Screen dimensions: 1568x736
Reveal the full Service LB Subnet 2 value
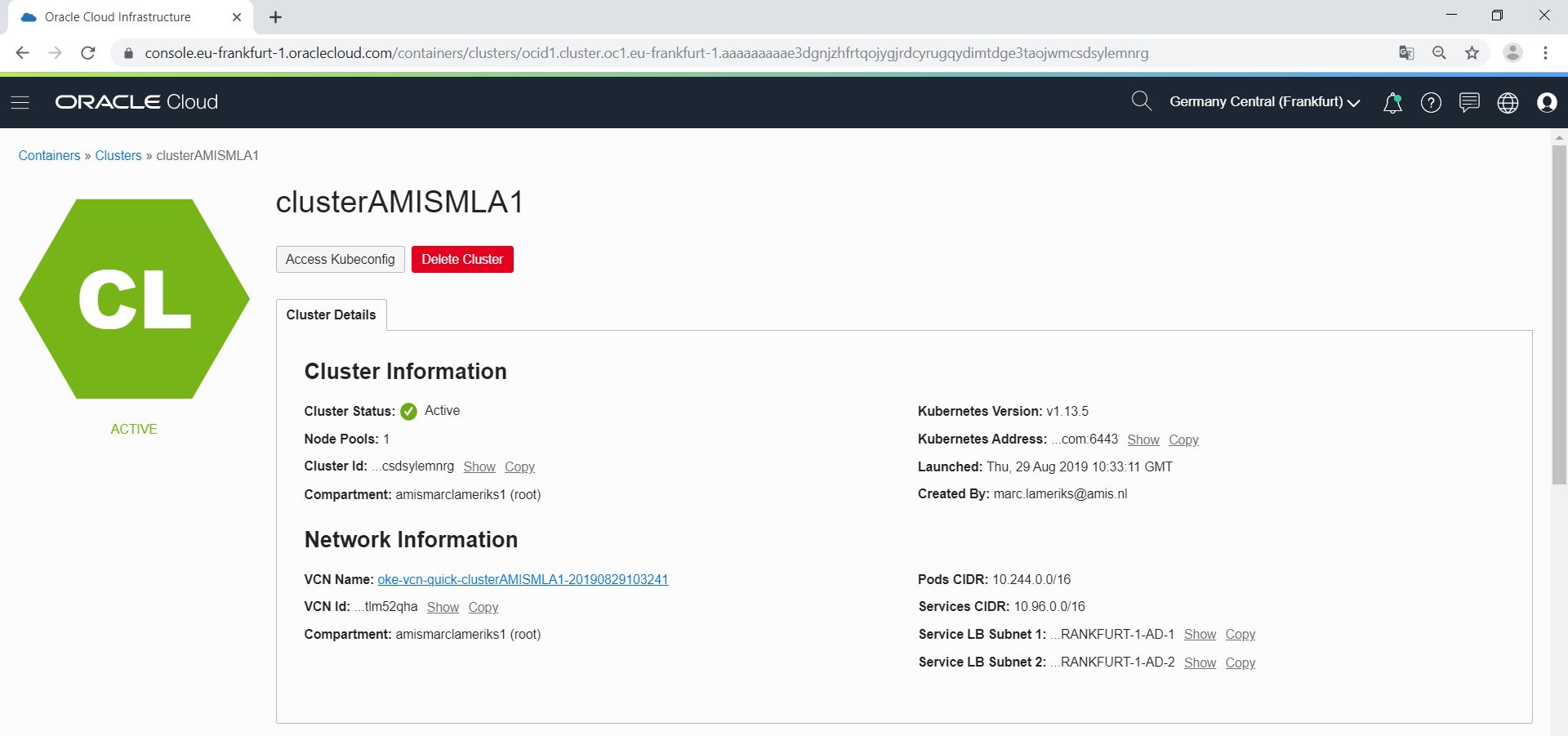click(x=1200, y=663)
